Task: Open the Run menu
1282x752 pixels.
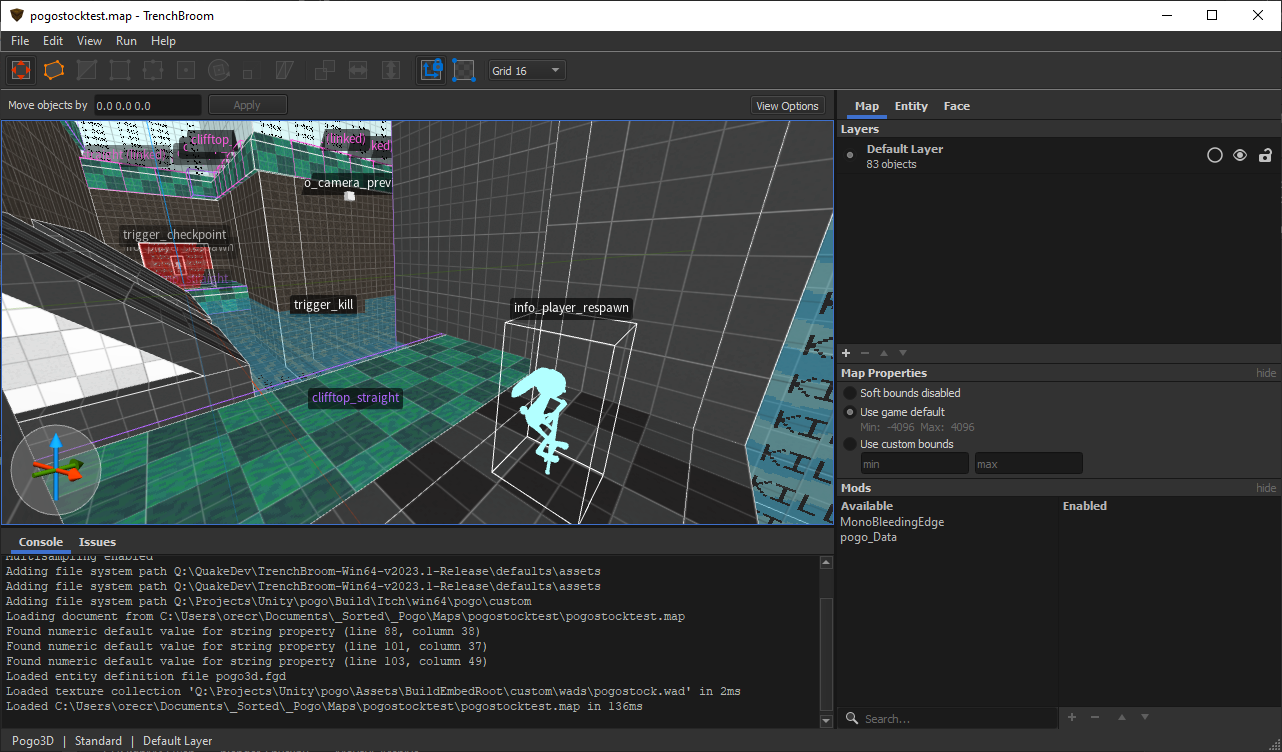Action: (126, 41)
